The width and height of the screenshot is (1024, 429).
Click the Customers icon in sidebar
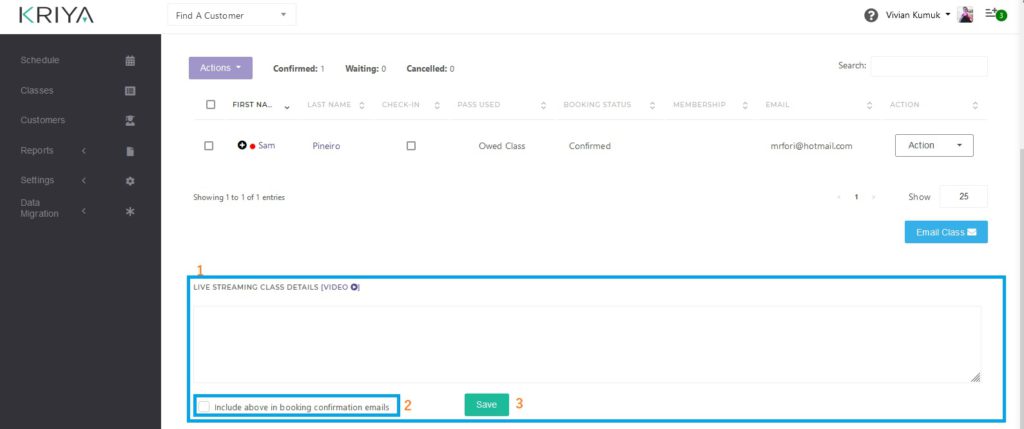click(x=130, y=121)
